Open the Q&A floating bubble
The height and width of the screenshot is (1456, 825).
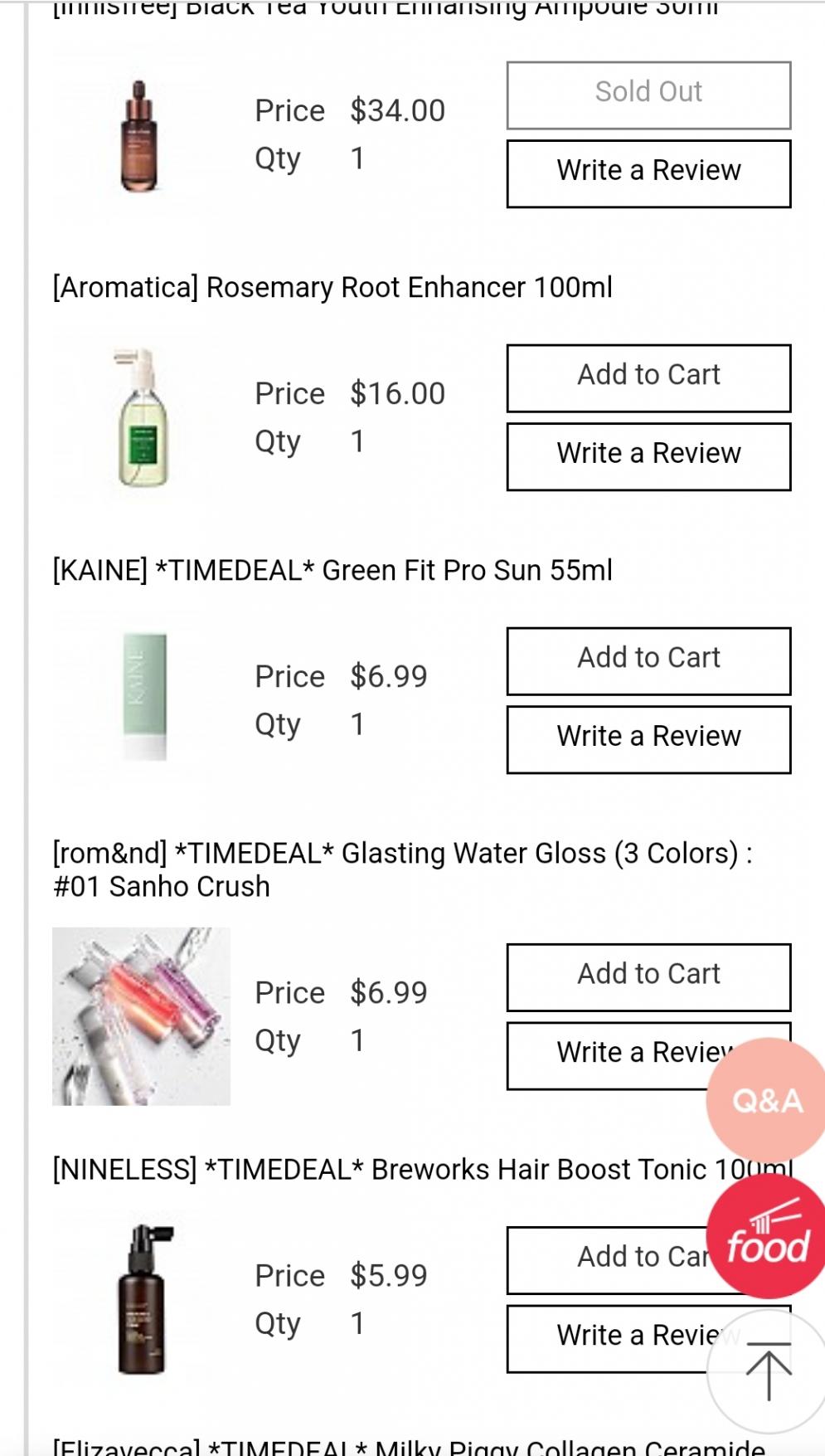coord(766,1100)
